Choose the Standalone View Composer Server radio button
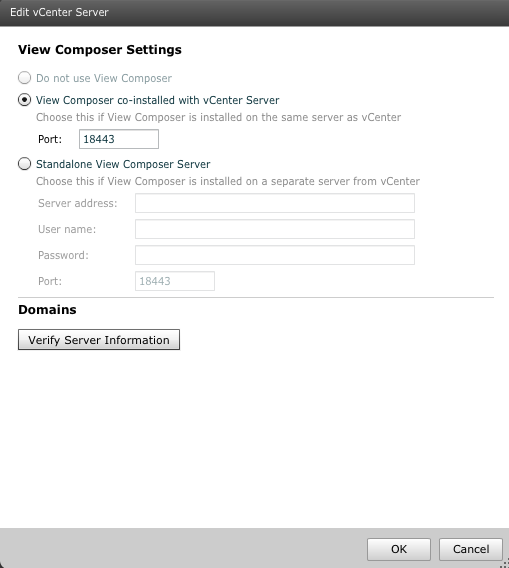Viewport: 509px width, 568px height. pyautogui.click(x=24, y=164)
